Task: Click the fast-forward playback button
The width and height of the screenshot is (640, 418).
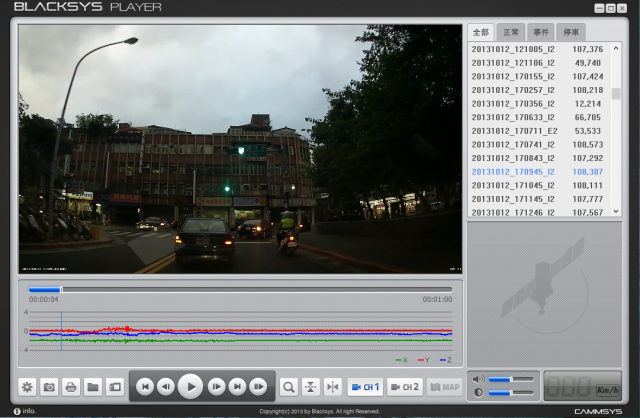Action: pos(258,387)
